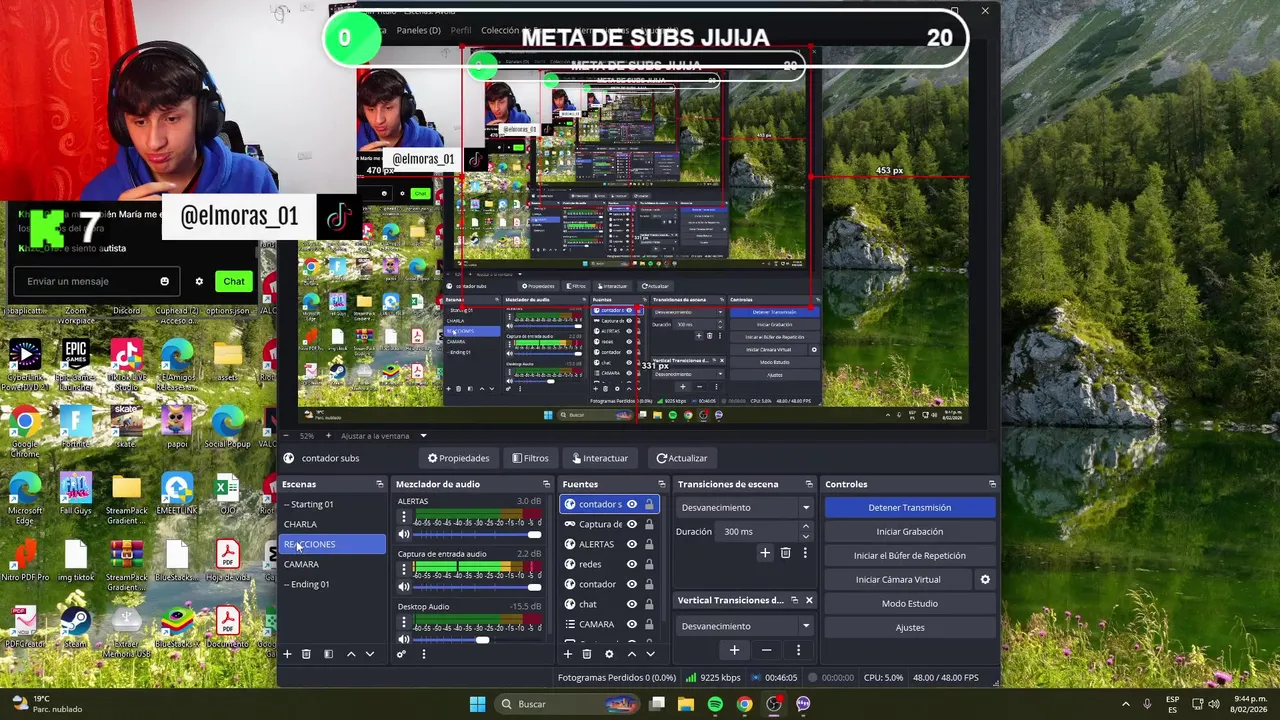This screenshot has height=720, width=1280.
Task: Open Captura de entrada audio options menu
Action: 404,570
